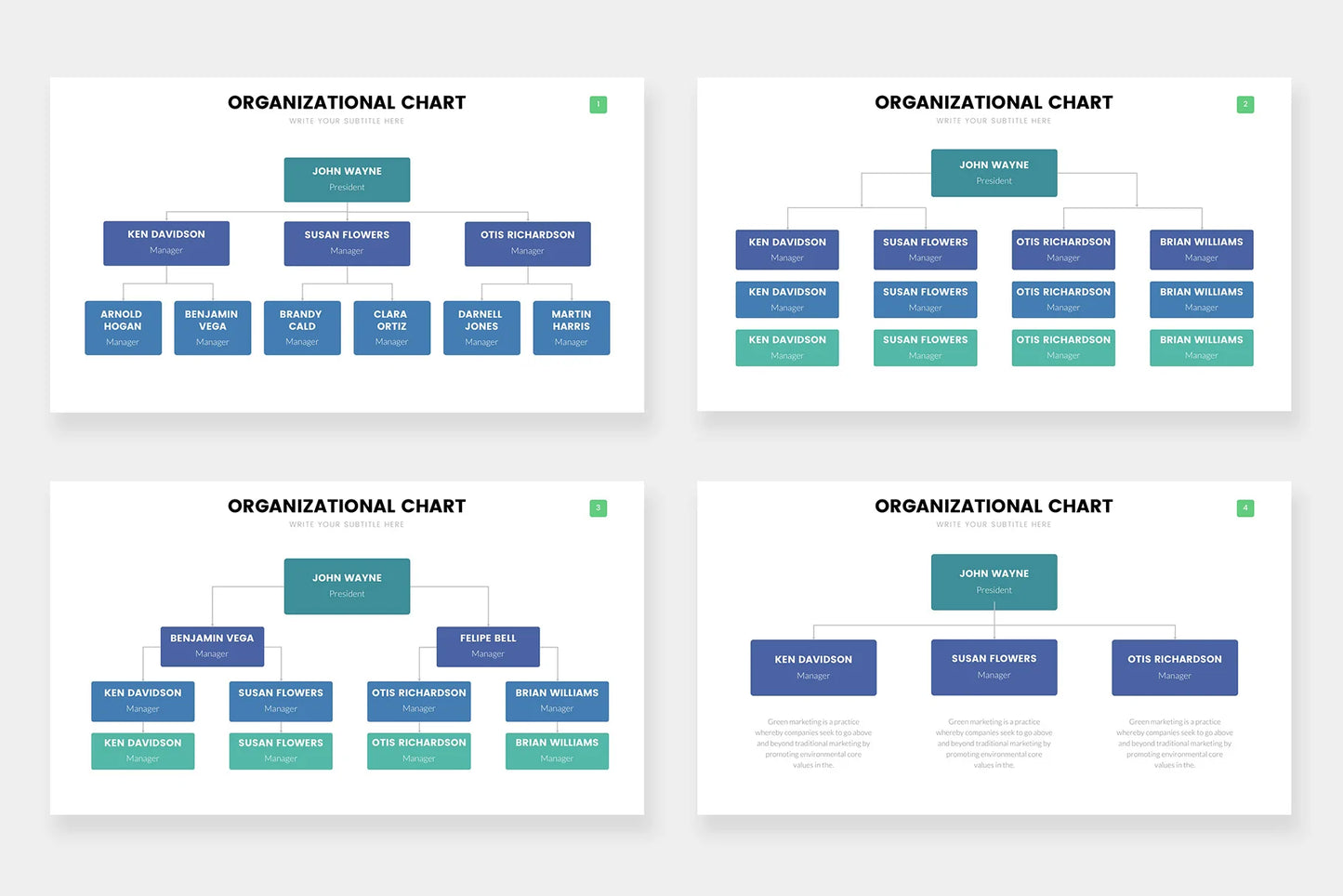The height and width of the screenshot is (896, 1343).
Task: Click the green slide number 1 badge
Action: pos(598,105)
